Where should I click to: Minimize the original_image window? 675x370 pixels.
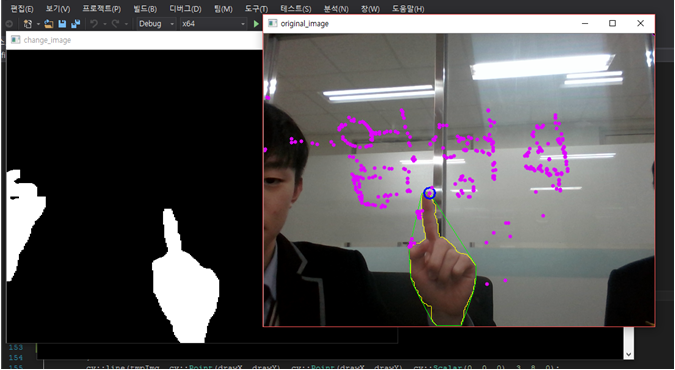tap(585, 23)
